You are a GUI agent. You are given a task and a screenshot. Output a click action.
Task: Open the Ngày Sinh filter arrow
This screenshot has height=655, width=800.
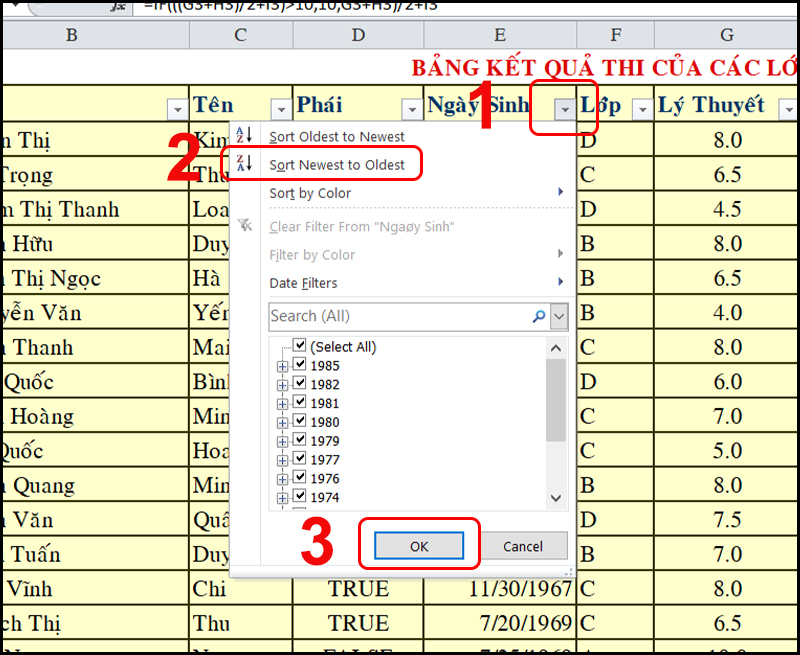pos(565,109)
